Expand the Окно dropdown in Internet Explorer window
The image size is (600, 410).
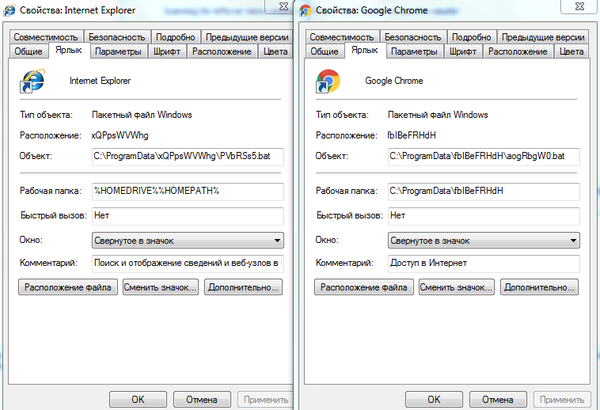pyautogui.click(x=188, y=241)
